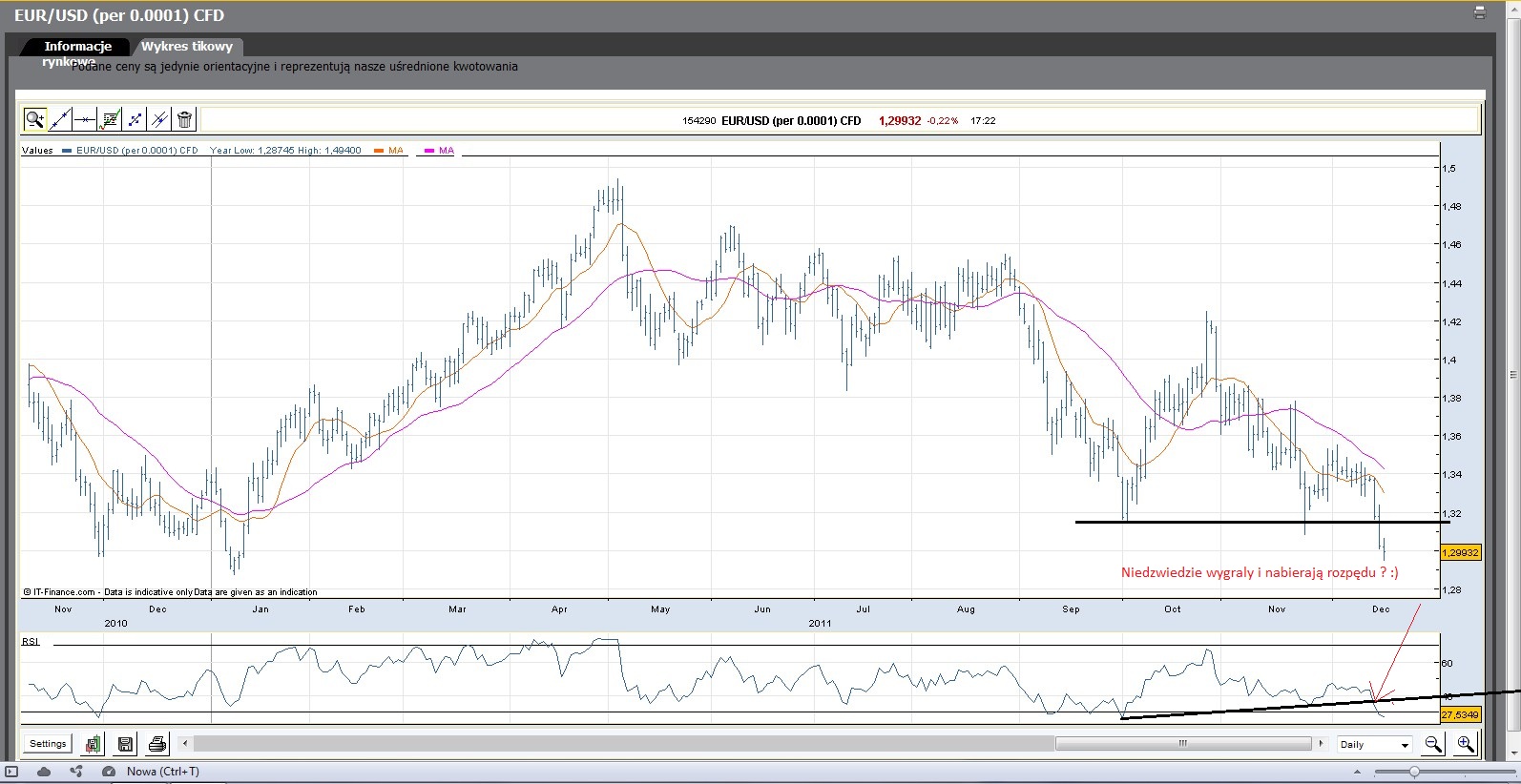Open chart Settings button
Image resolution: width=1521 pixels, height=784 pixels.
(x=48, y=744)
